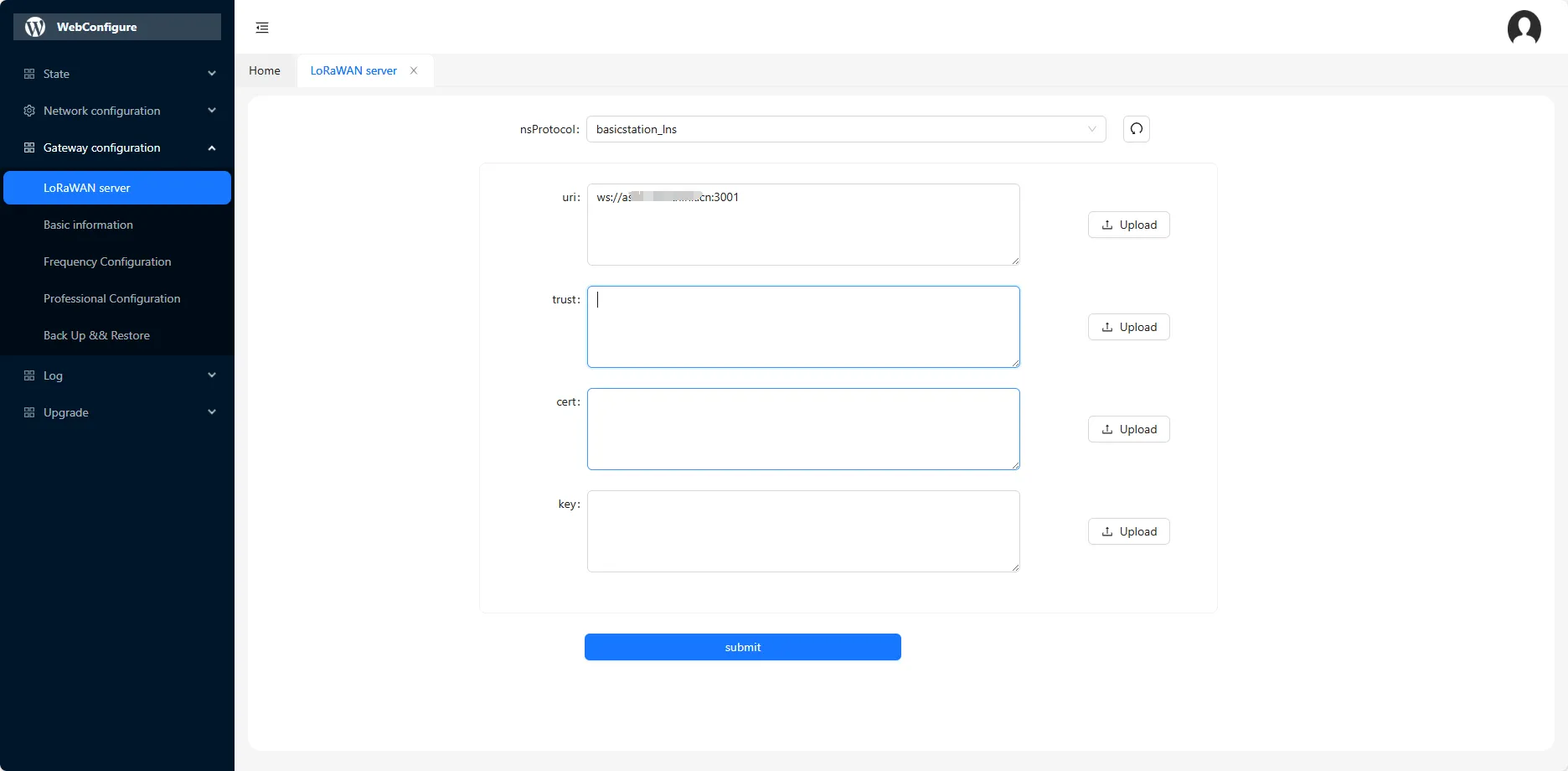Close the LoRaWAN server tab

click(414, 70)
